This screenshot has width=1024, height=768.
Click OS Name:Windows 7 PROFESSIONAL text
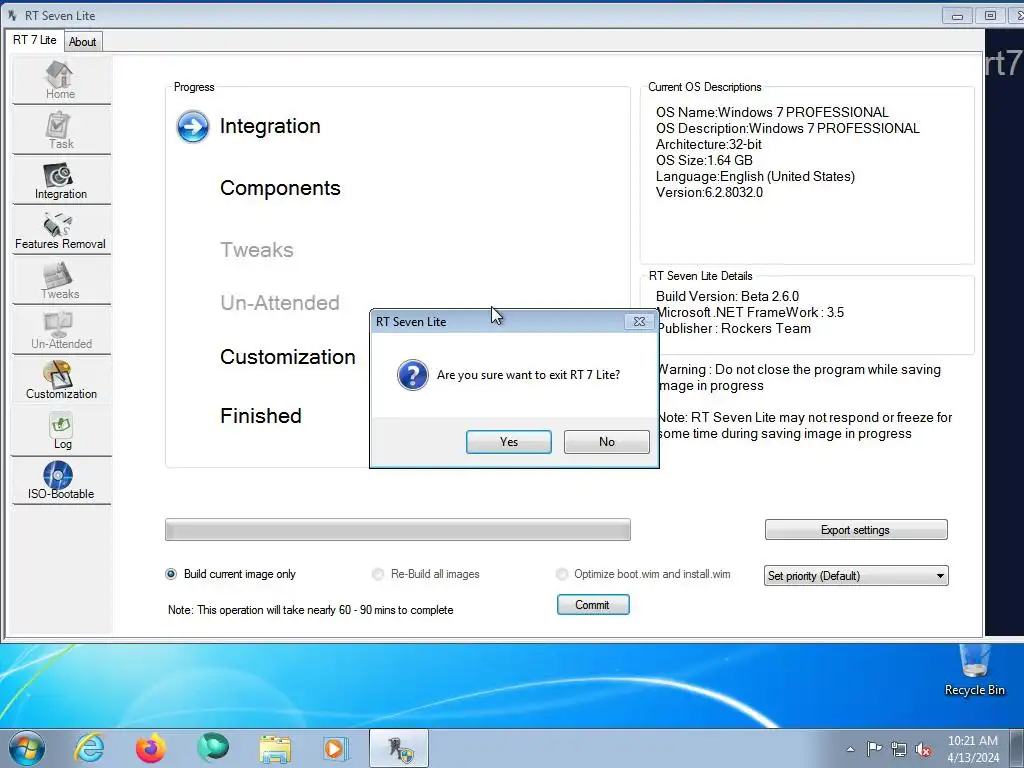tap(772, 112)
